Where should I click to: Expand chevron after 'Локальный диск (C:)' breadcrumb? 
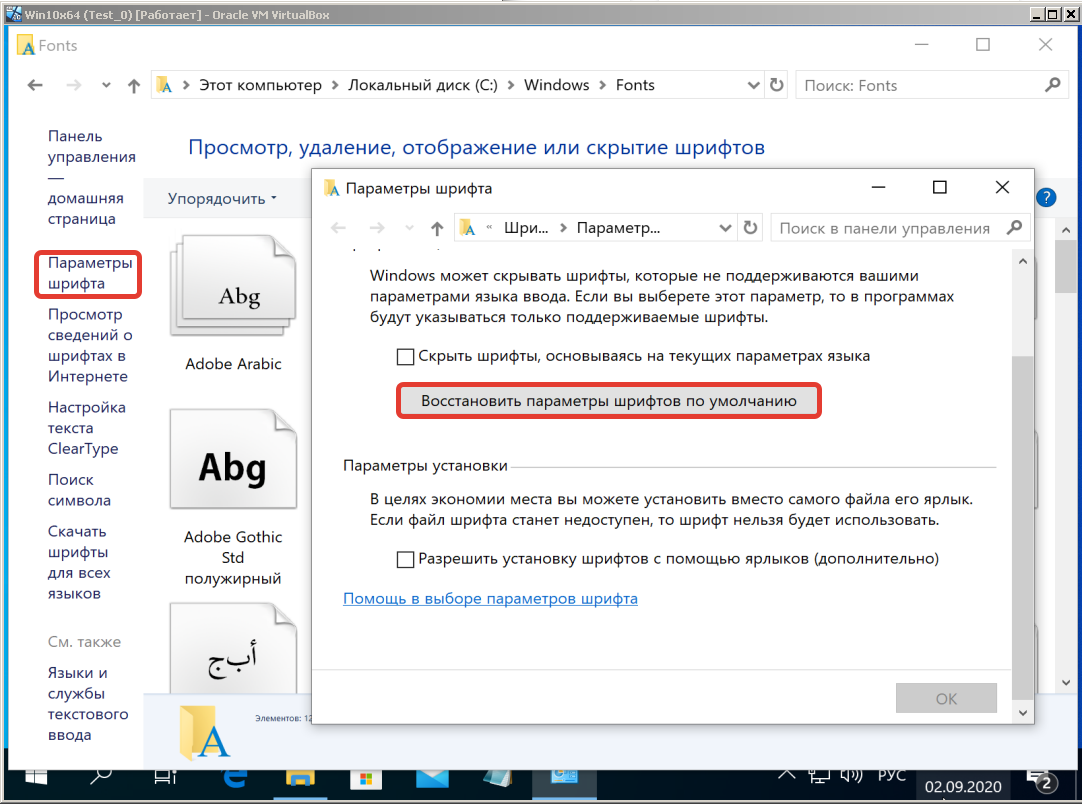coord(511,85)
